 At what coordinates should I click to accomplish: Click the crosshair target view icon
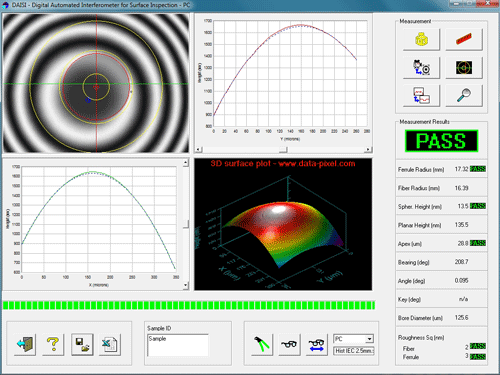(464, 68)
